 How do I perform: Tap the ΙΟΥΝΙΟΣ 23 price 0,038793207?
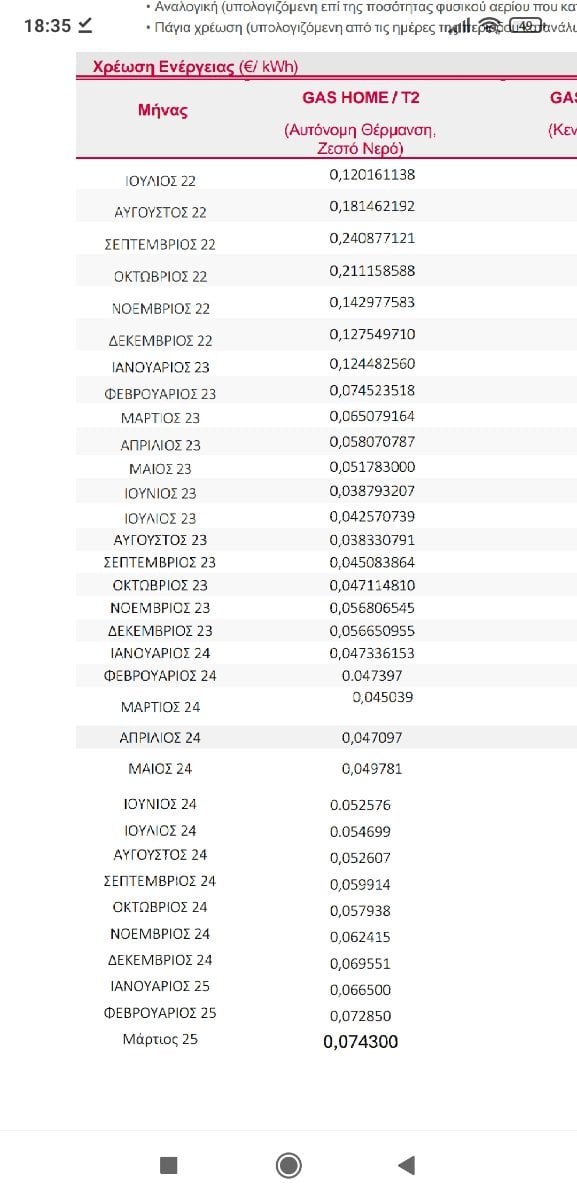[x=372, y=491]
